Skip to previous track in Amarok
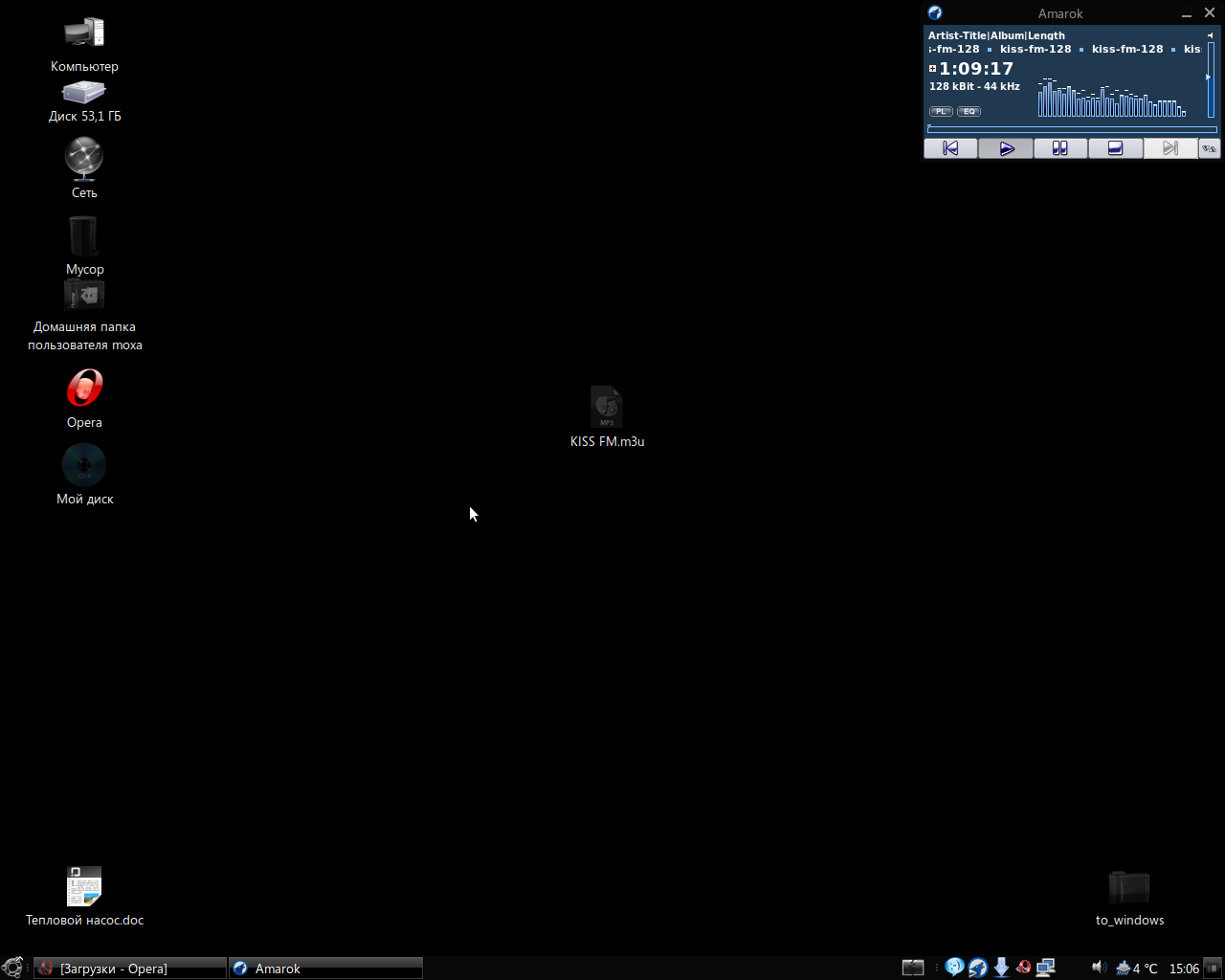 [950, 148]
